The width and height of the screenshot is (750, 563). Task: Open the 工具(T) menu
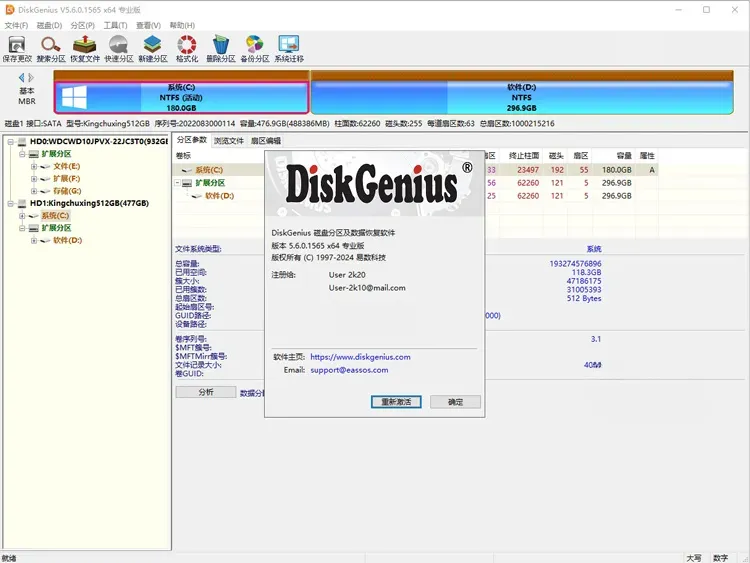coord(115,25)
